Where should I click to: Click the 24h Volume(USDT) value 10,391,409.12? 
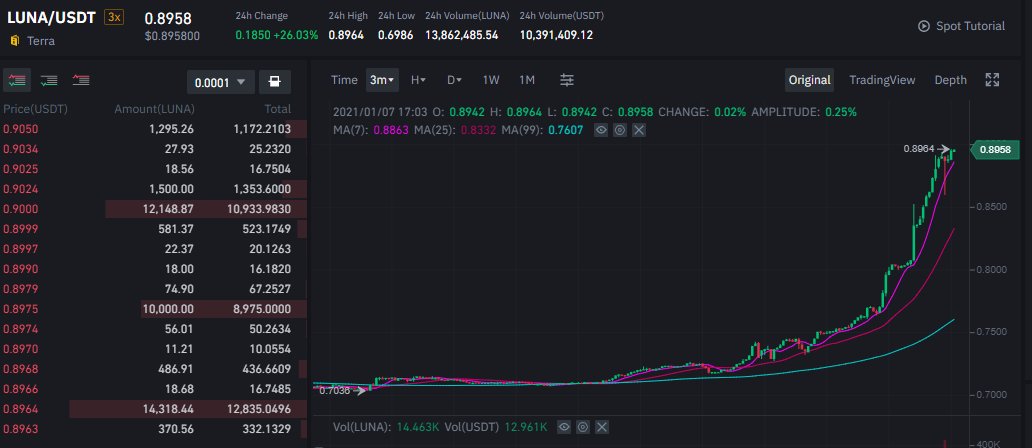(x=556, y=35)
